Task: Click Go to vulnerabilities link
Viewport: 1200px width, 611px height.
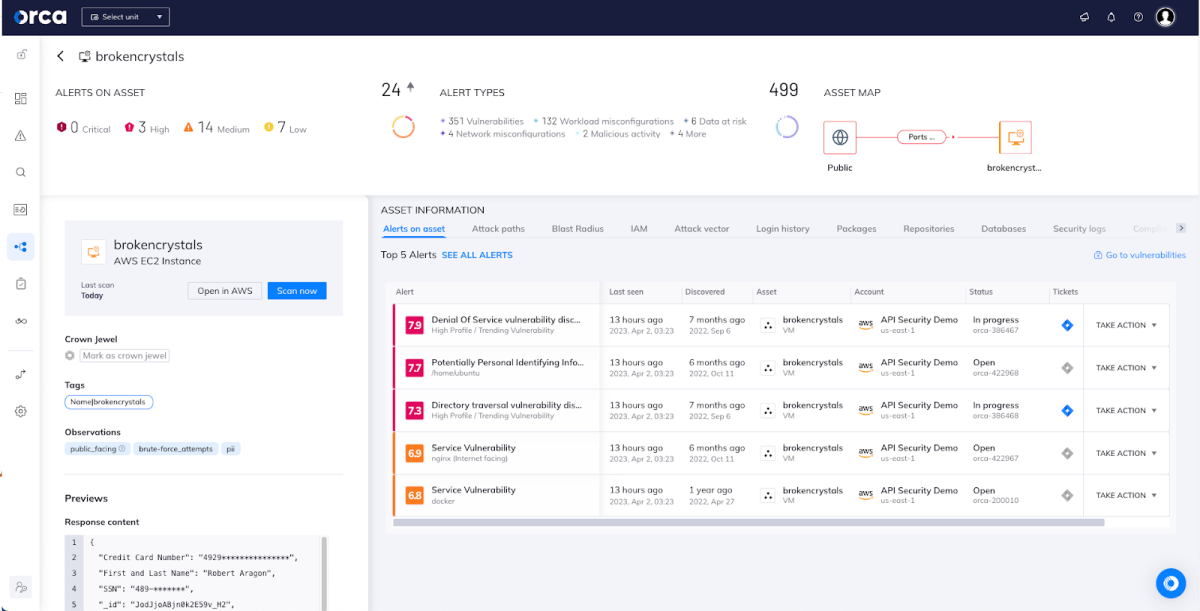Action: click(1139, 256)
